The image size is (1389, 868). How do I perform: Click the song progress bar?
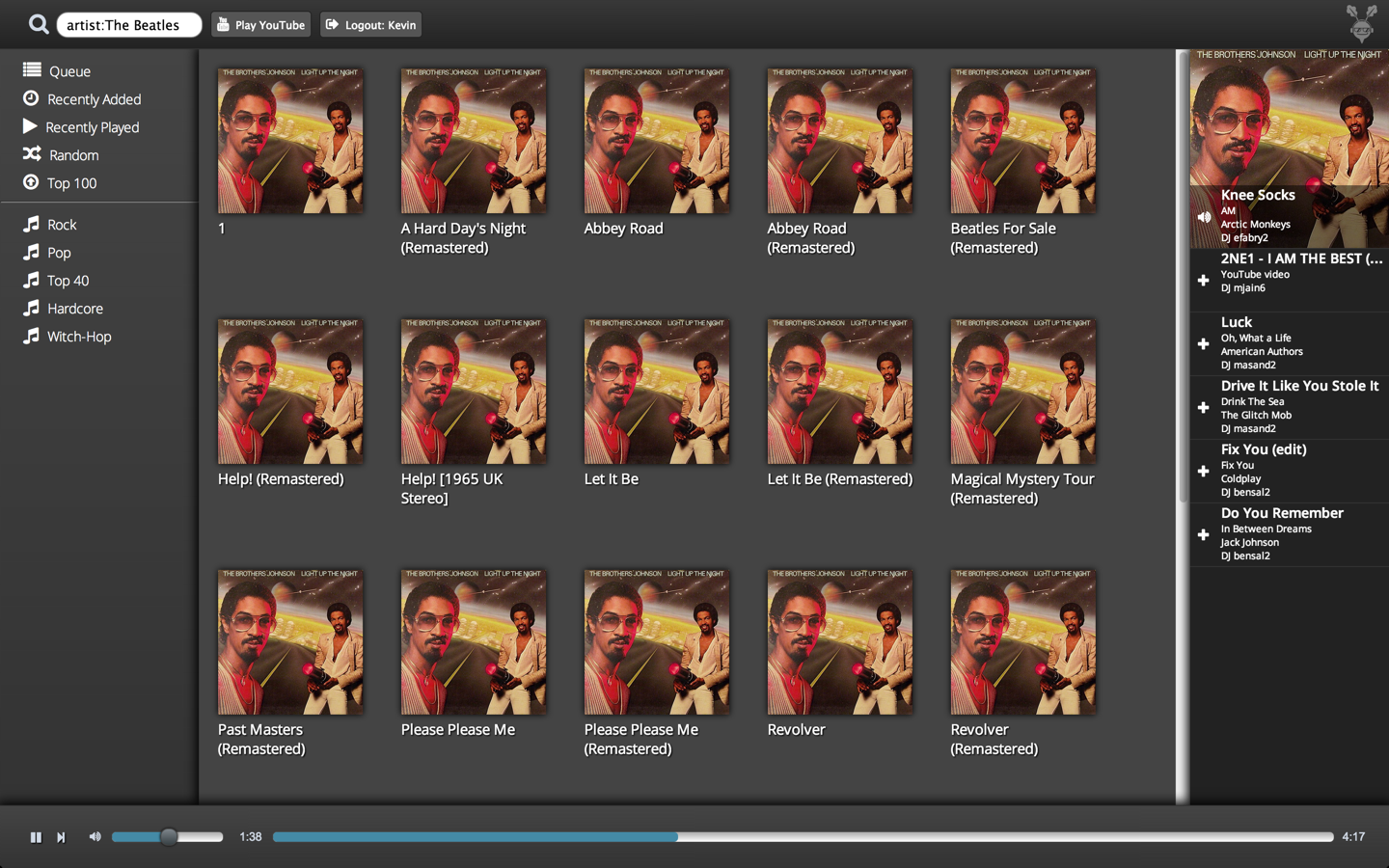pyautogui.click(x=803, y=837)
